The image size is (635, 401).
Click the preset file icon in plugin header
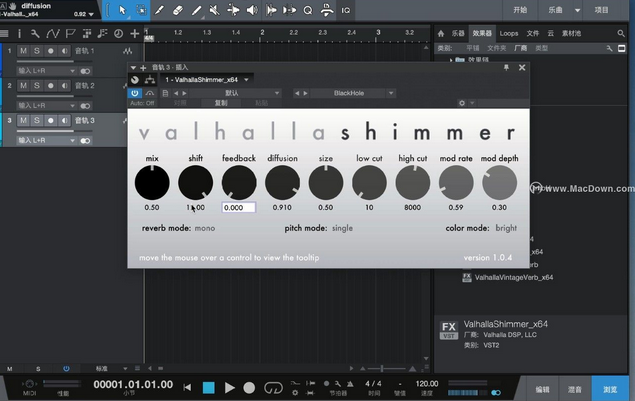[165, 93]
